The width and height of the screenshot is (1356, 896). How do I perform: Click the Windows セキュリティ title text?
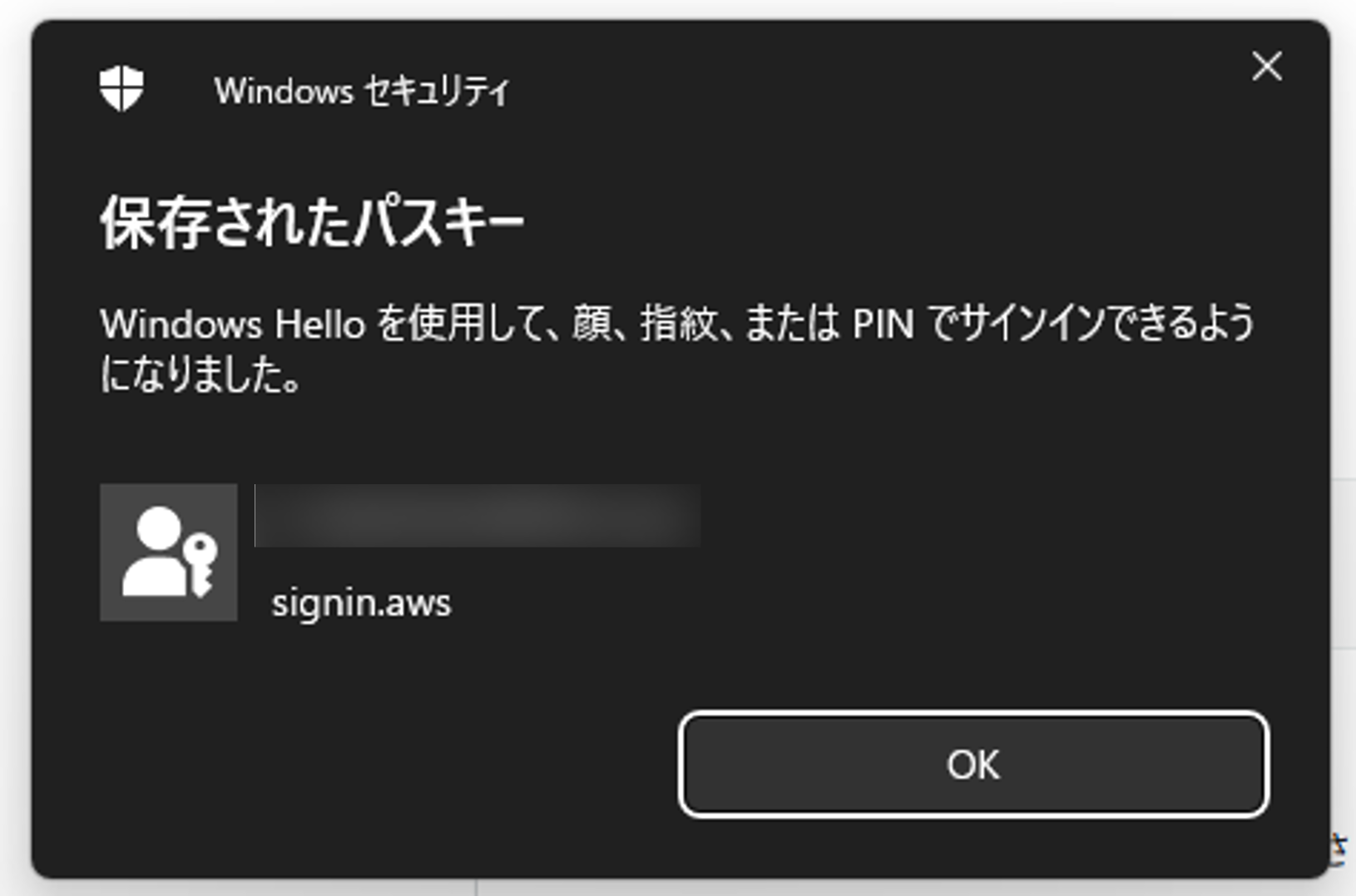click(x=362, y=91)
